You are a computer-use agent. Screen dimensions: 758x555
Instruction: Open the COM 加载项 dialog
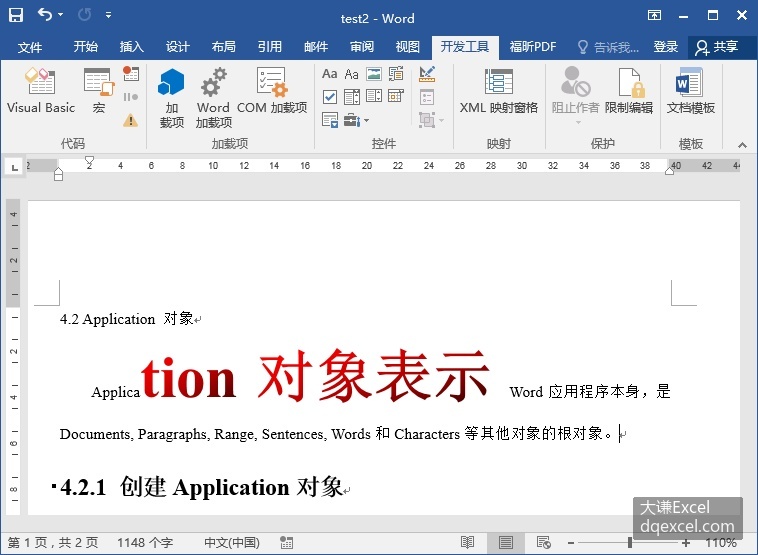pyautogui.click(x=272, y=91)
